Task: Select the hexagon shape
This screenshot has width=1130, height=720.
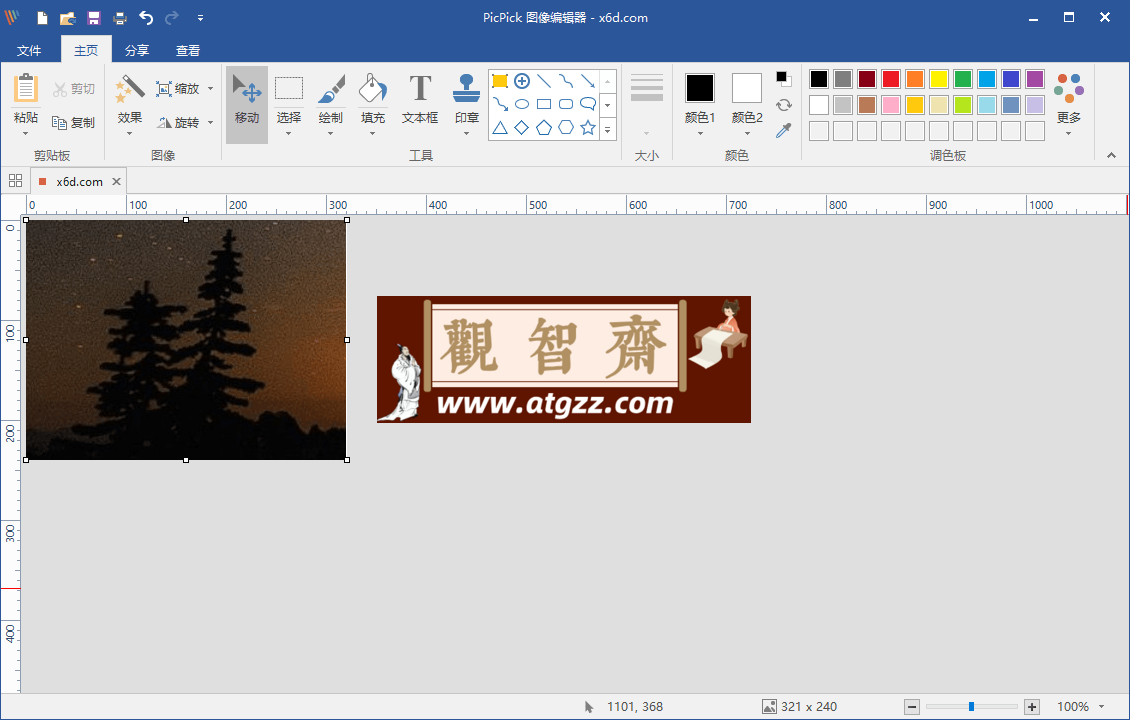Action: [x=566, y=128]
